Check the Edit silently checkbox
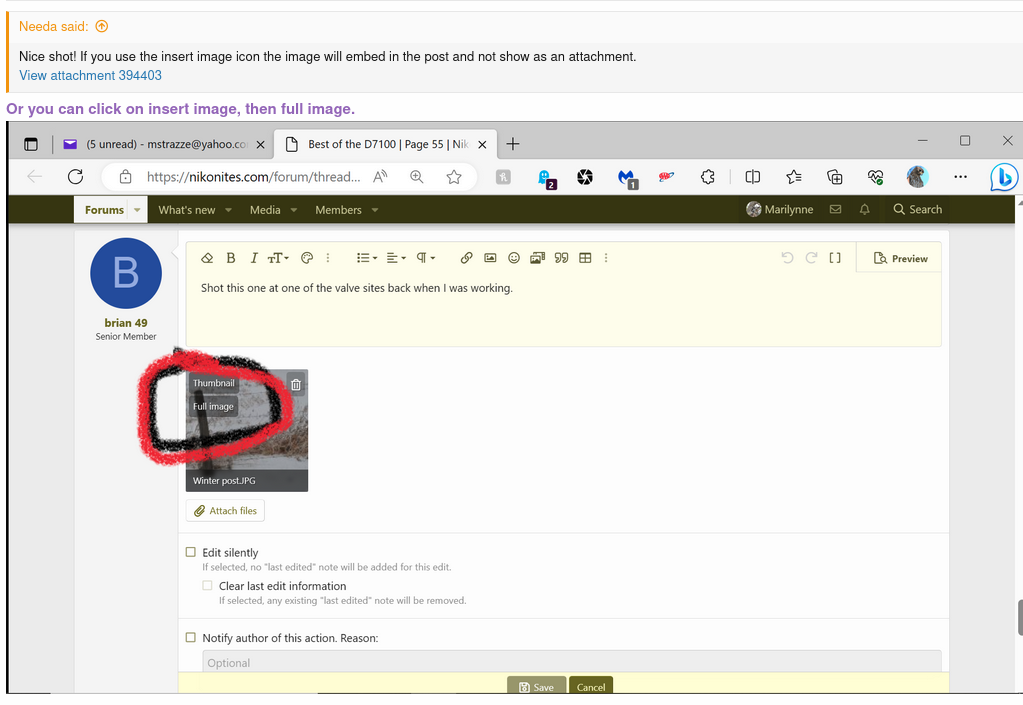The height and width of the screenshot is (705, 1023). (x=191, y=552)
